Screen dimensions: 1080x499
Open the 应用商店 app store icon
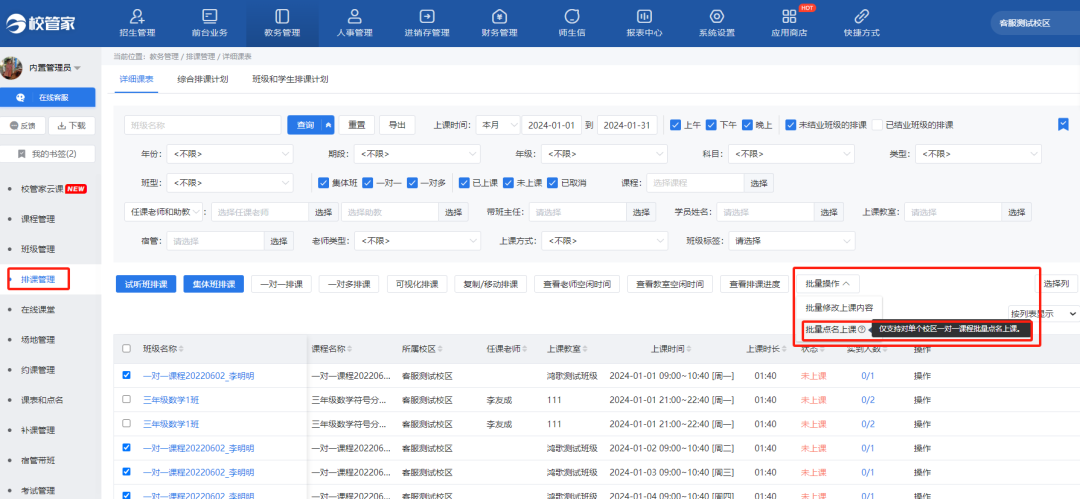pos(789,16)
